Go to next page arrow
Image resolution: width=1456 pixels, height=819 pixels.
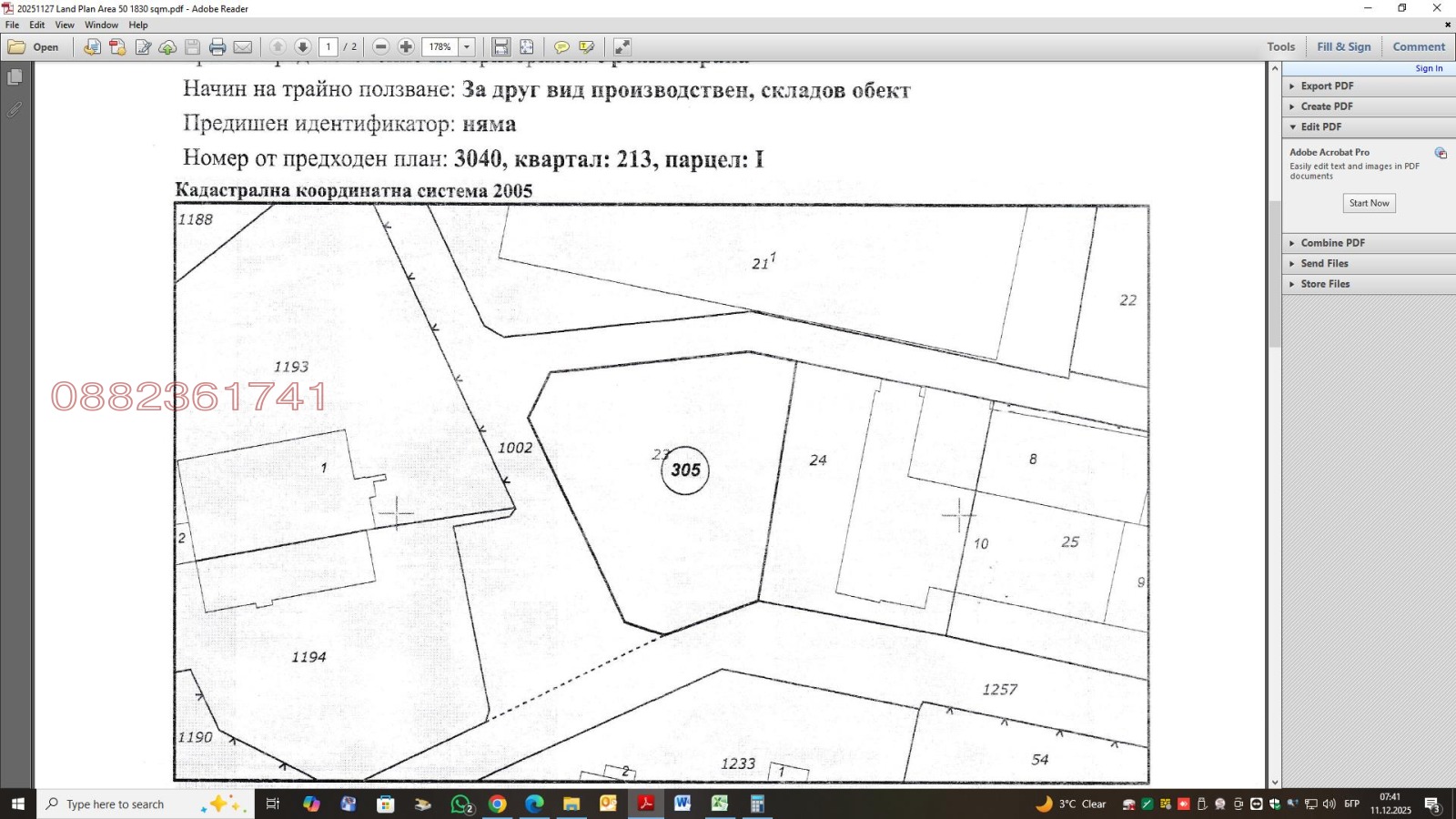(303, 47)
